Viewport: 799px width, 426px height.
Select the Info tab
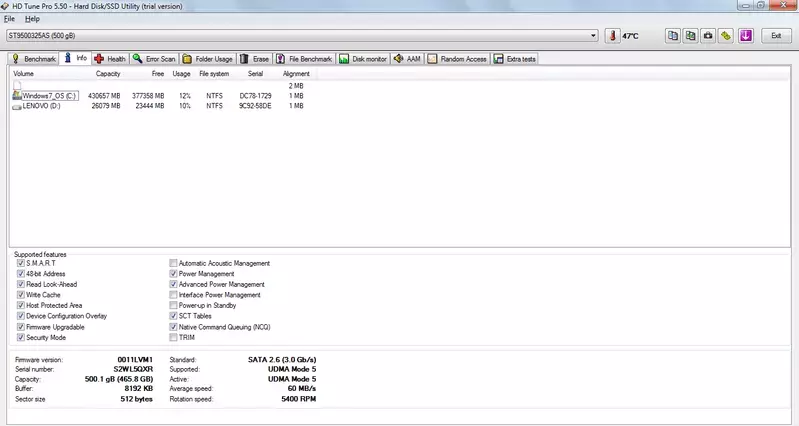click(x=75, y=58)
